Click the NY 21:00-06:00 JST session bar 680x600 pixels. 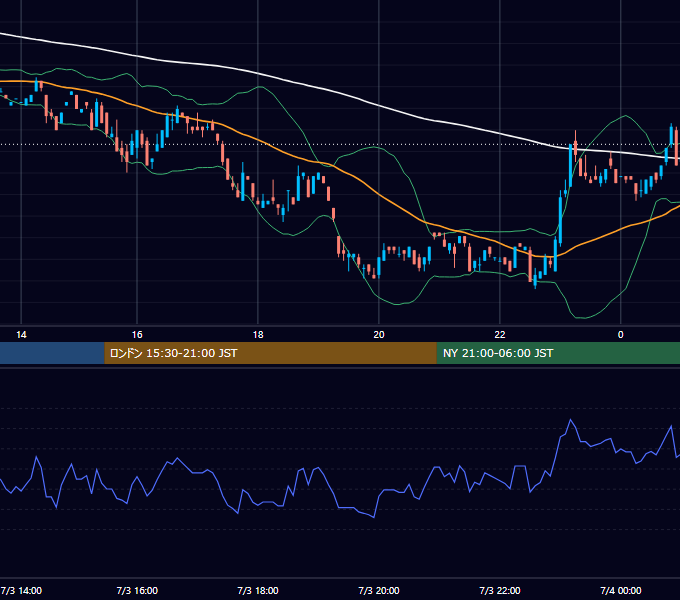[558, 353]
